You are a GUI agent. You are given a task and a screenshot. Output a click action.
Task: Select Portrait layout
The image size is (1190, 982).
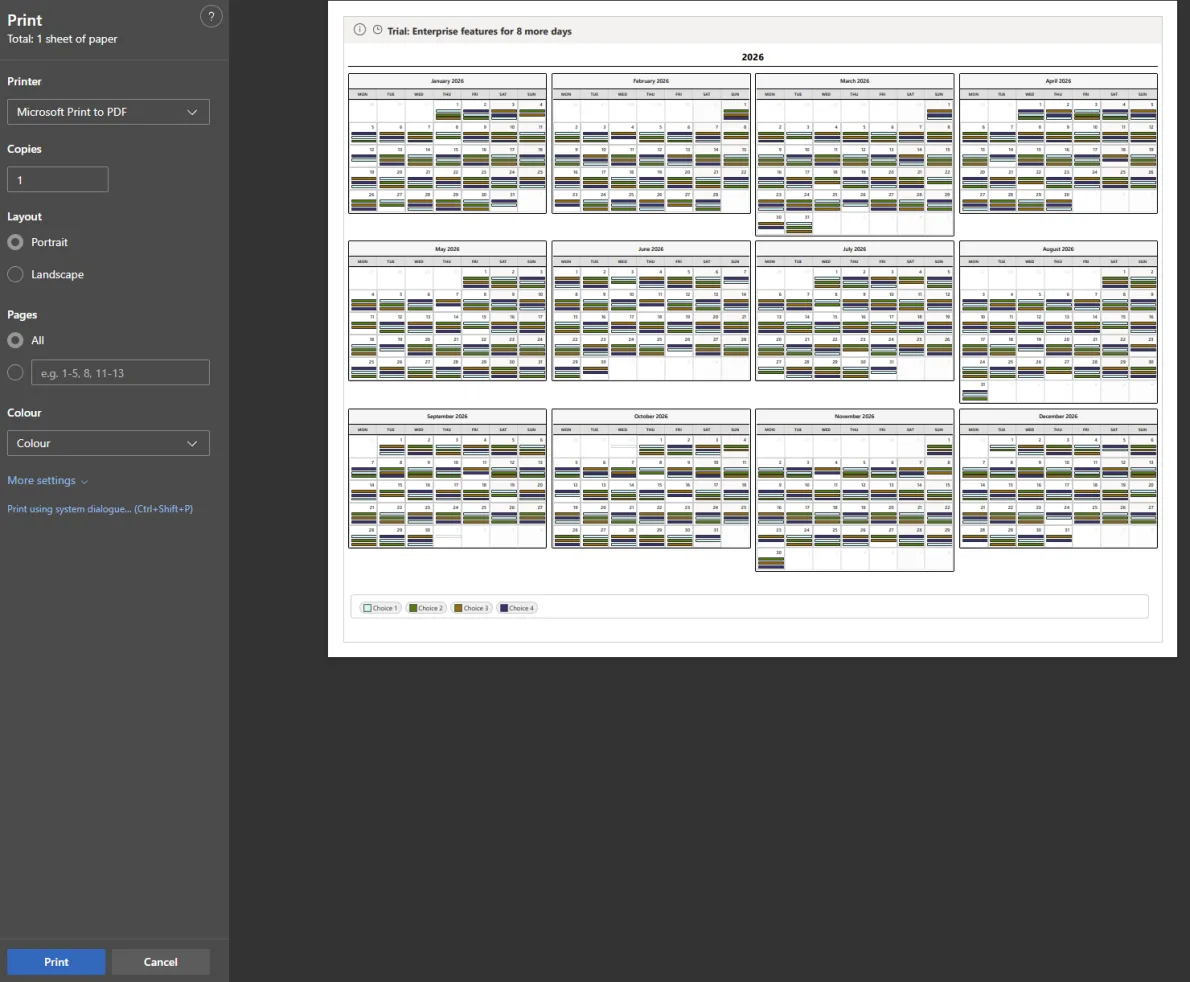click(x=15, y=242)
